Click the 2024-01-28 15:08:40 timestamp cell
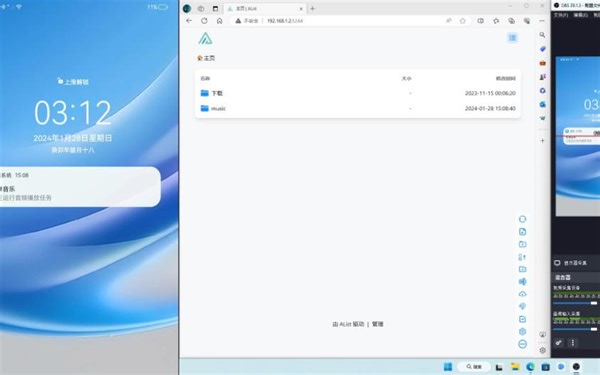 [490, 108]
